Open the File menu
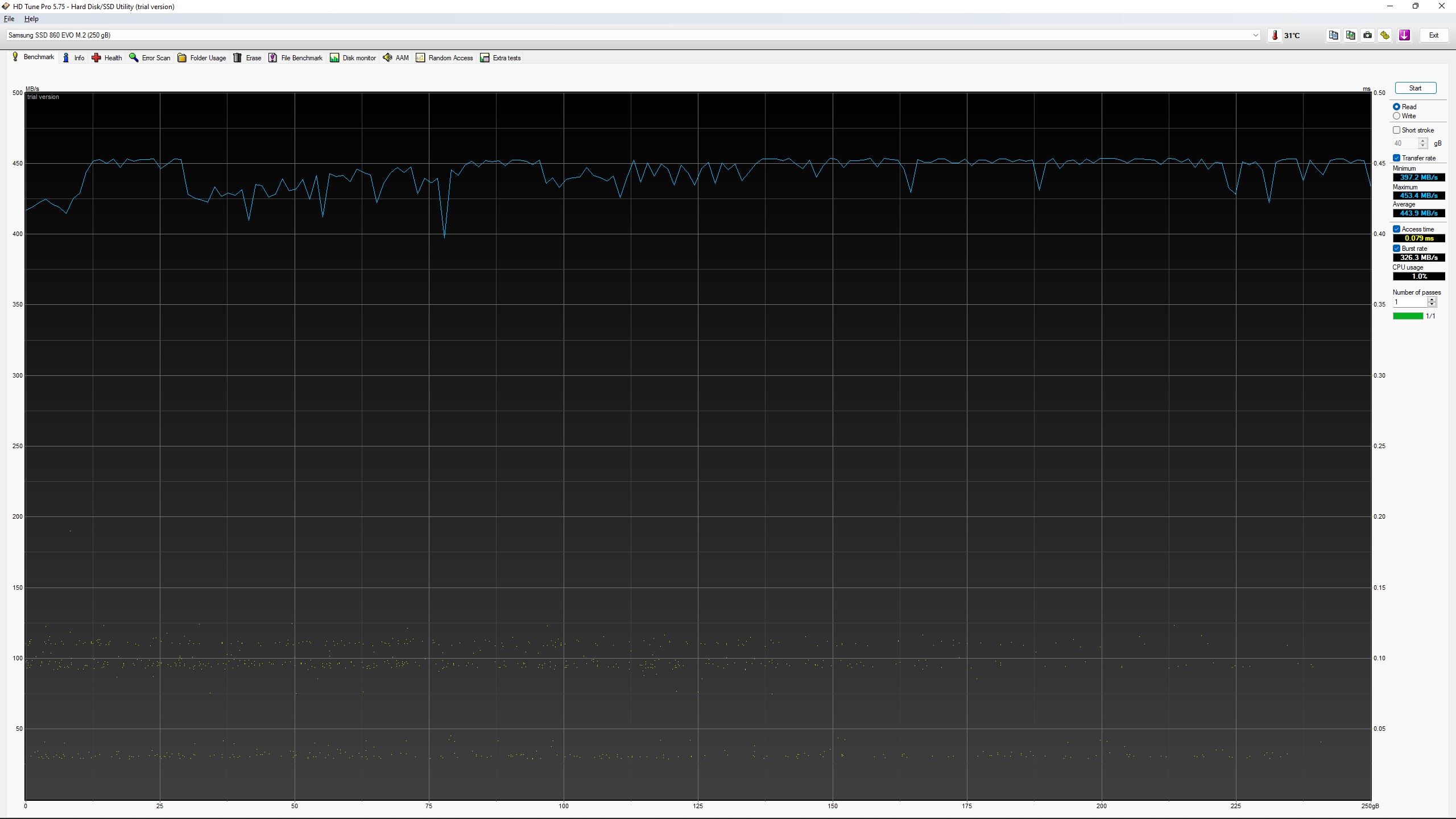Image resolution: width=1456 pixels, height=819 pixels. click(9, 19)
